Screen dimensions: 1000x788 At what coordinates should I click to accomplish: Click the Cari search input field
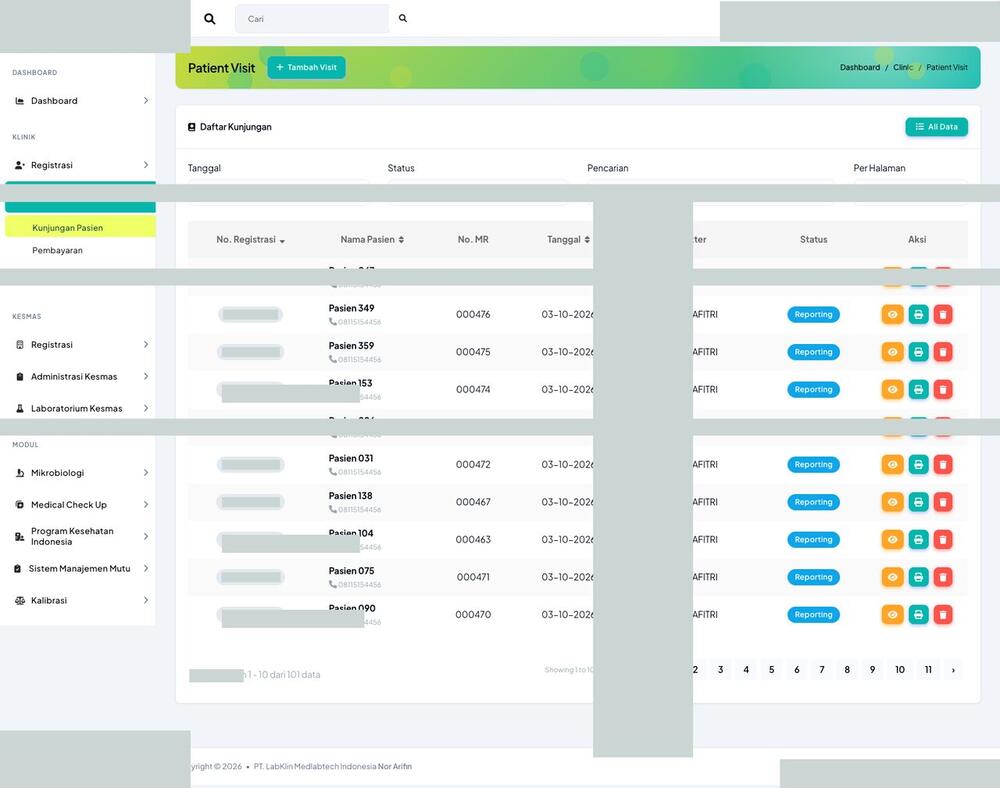point(312,18)
